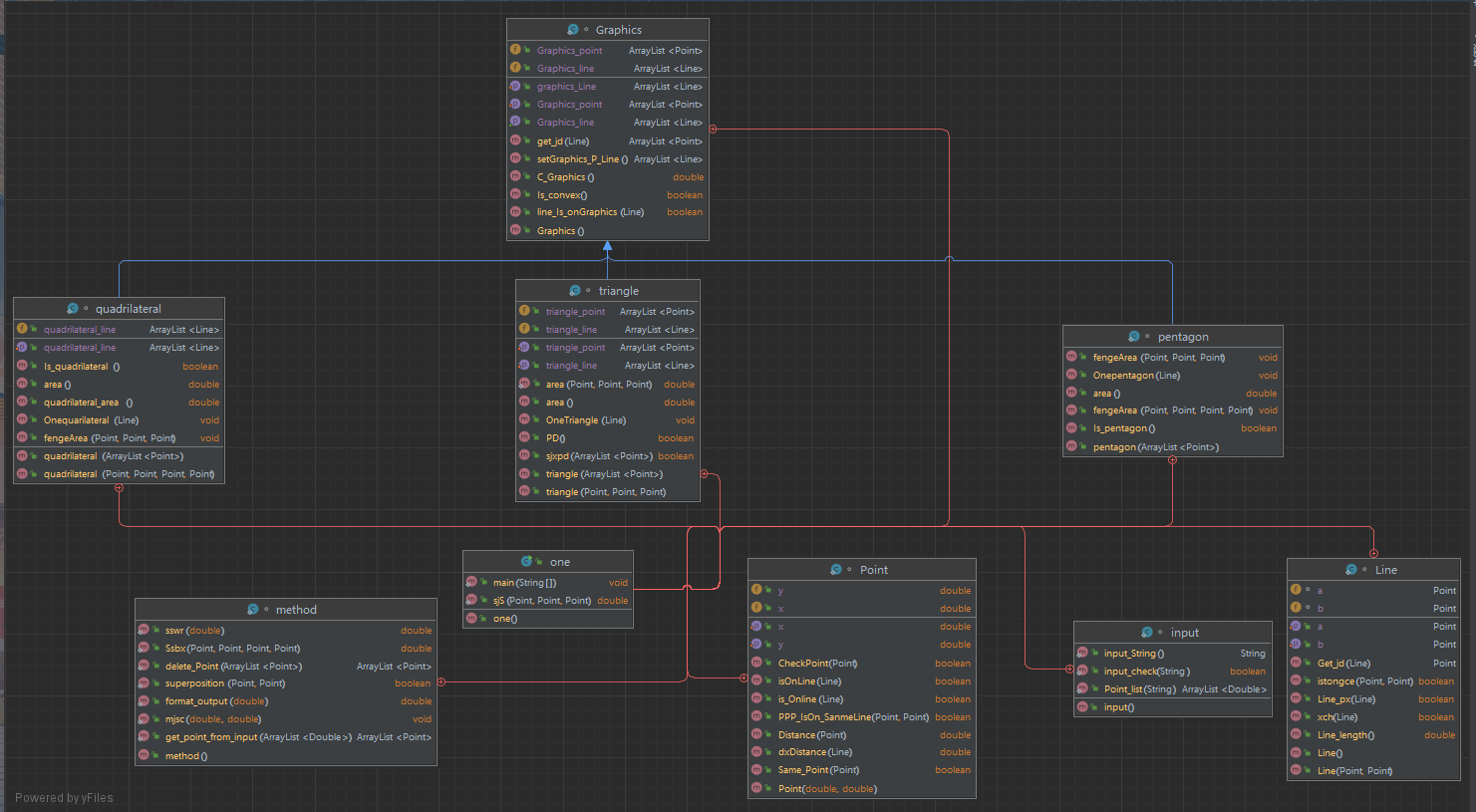Select the Point class title
The image size is (1476, 812).
pyautogui.click(x=874, y=570)
